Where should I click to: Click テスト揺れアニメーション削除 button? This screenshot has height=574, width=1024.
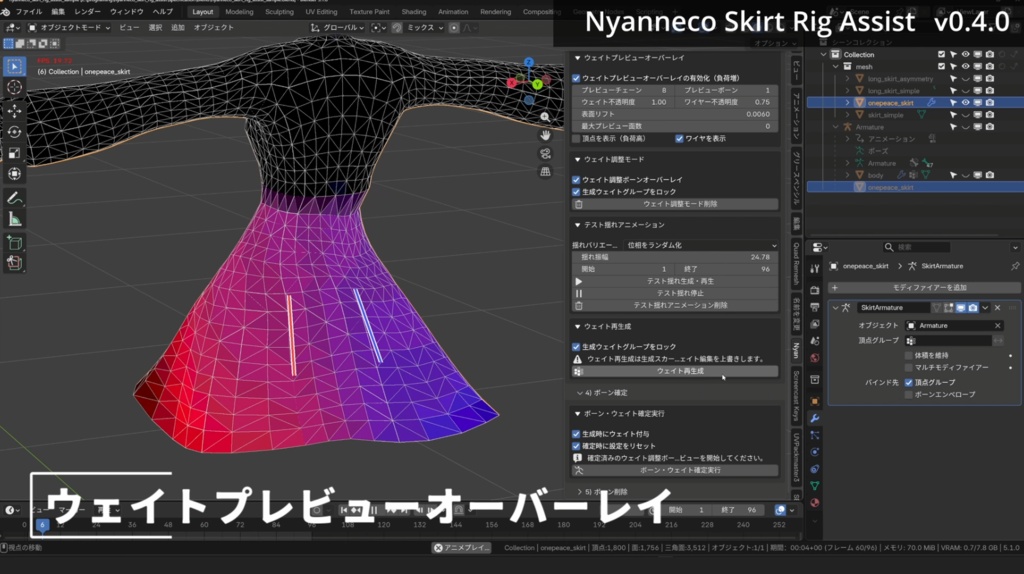click(675, 306)
